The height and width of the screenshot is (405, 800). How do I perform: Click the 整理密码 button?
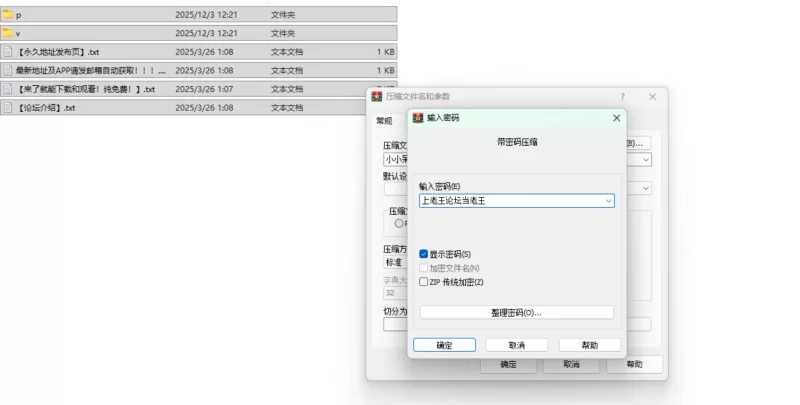click(x=516, y=313)
